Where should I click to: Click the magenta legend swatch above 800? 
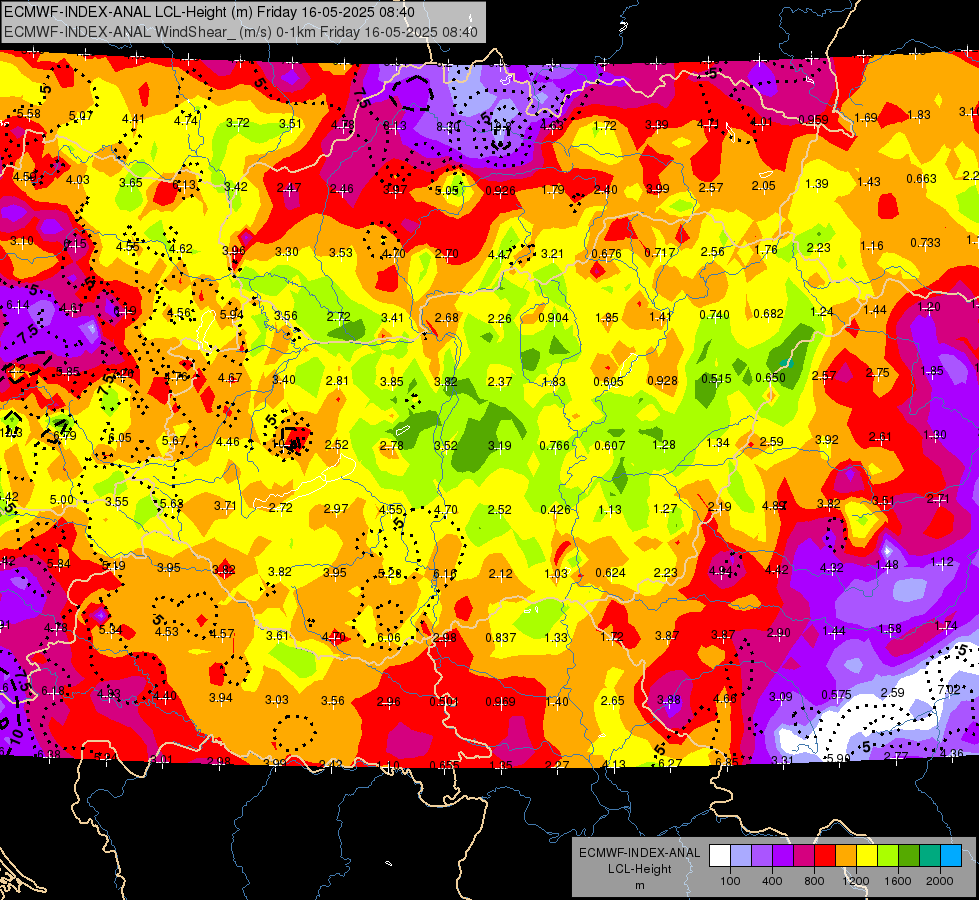coord(804,856)
